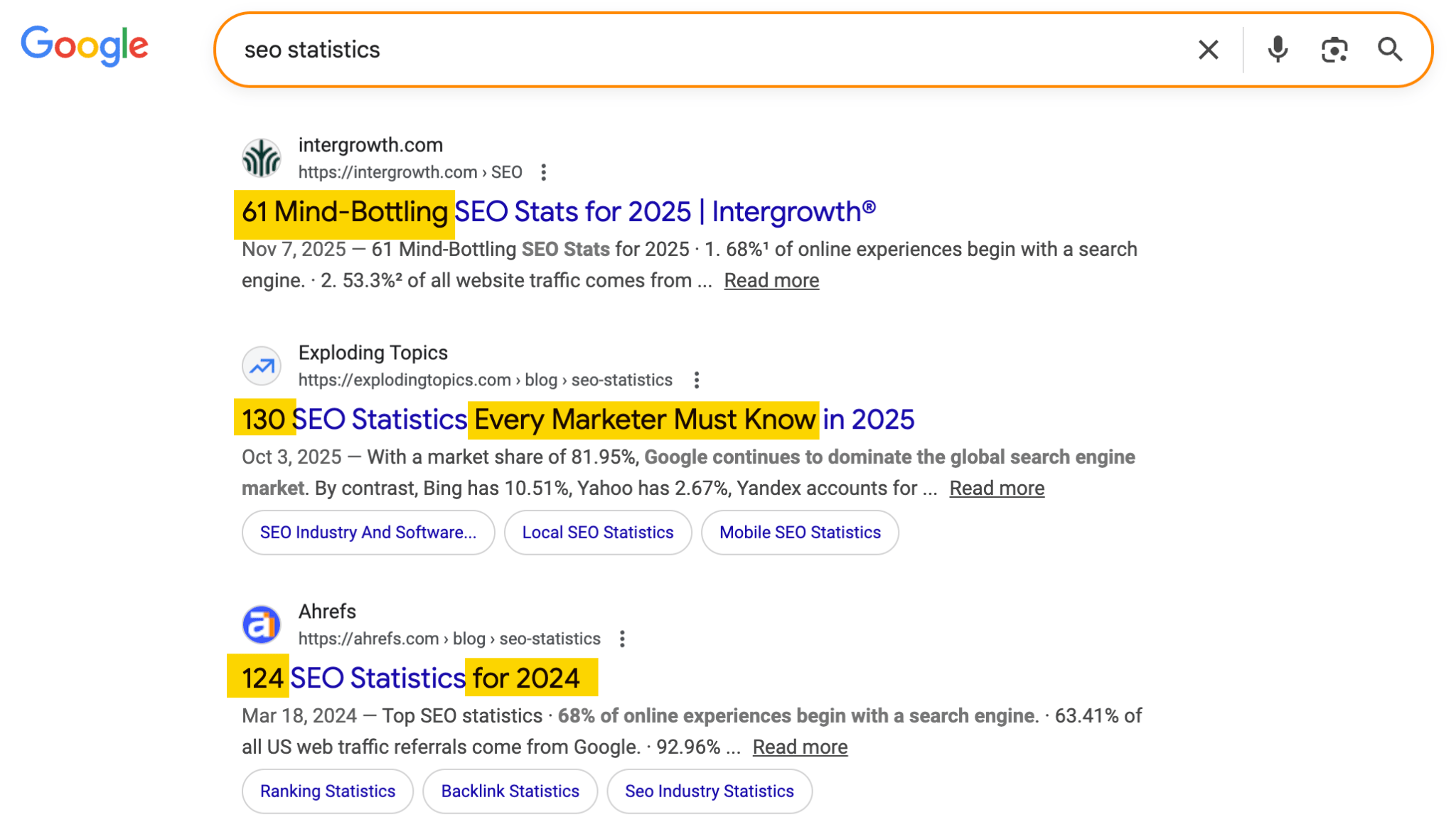Click the Ahrefs logo favicon

261,624
